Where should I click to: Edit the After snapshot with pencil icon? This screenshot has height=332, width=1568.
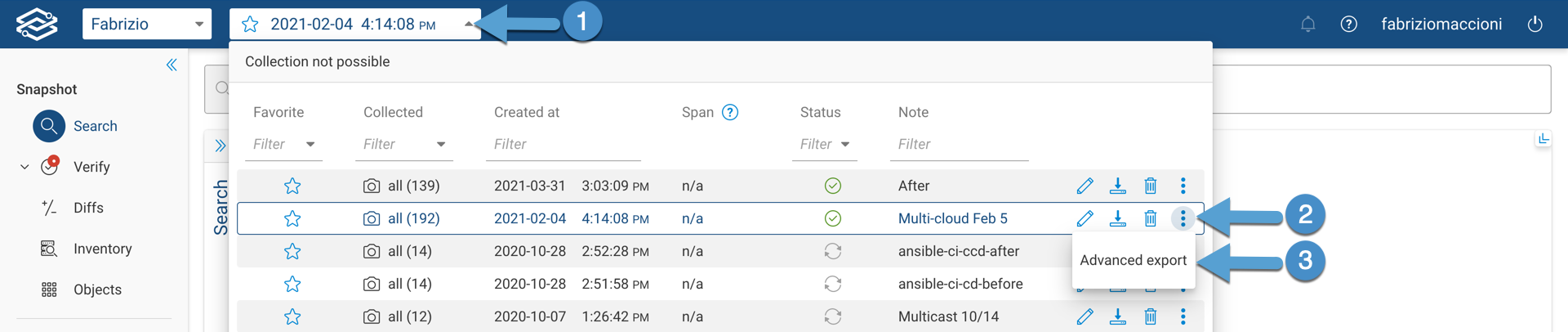[1085, 186]
